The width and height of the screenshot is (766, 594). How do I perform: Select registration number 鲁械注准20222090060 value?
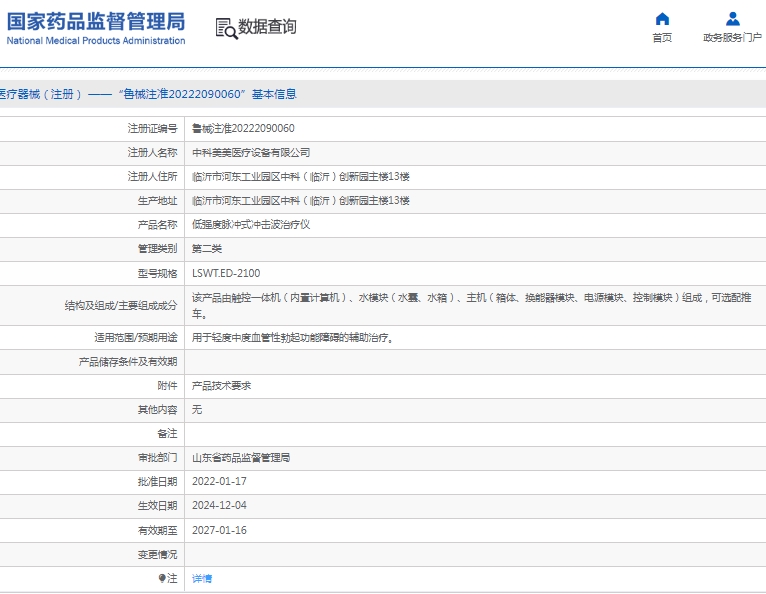click(x=243, y=128)
